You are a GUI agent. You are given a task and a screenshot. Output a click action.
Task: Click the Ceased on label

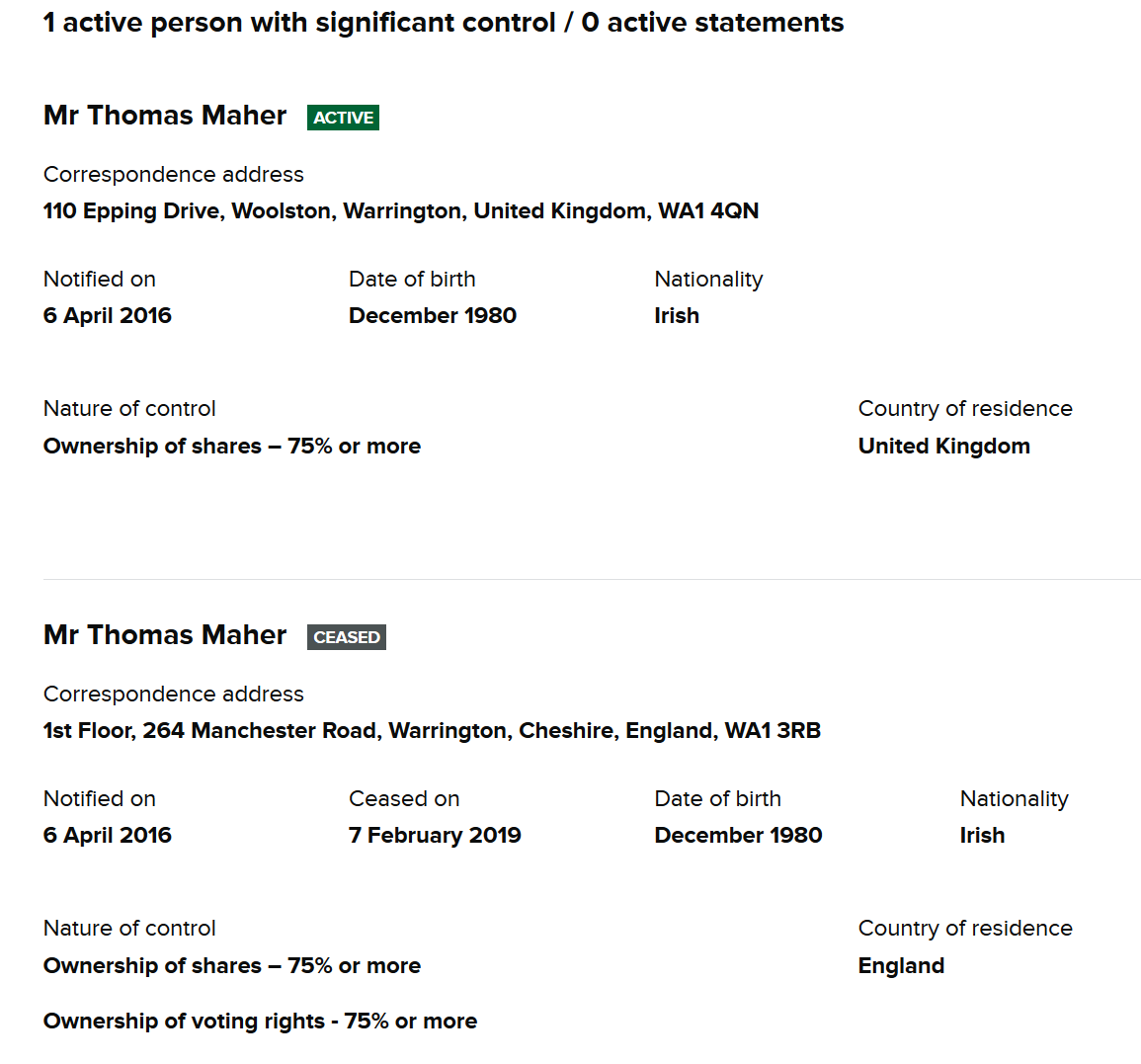(x=404, y=798)
